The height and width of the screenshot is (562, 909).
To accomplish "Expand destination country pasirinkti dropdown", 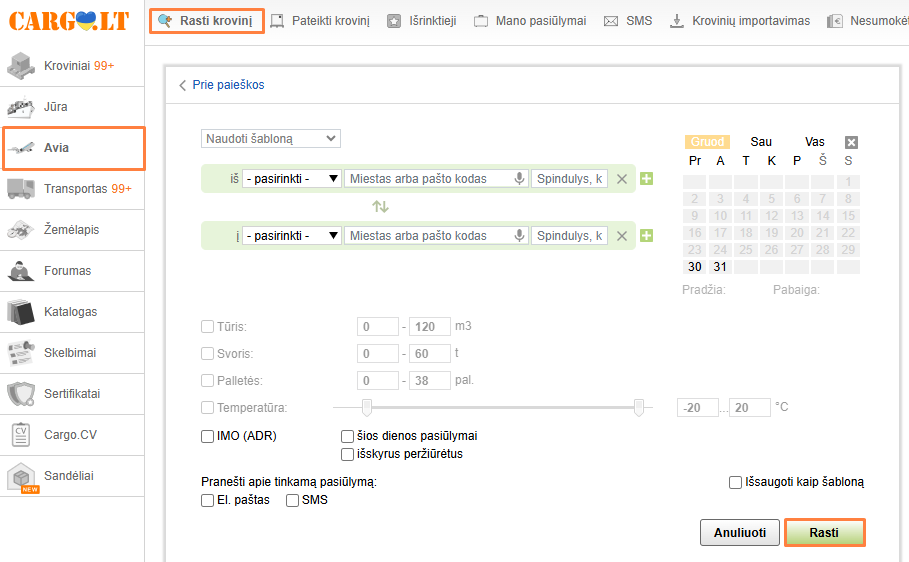I will coord(292,236).
